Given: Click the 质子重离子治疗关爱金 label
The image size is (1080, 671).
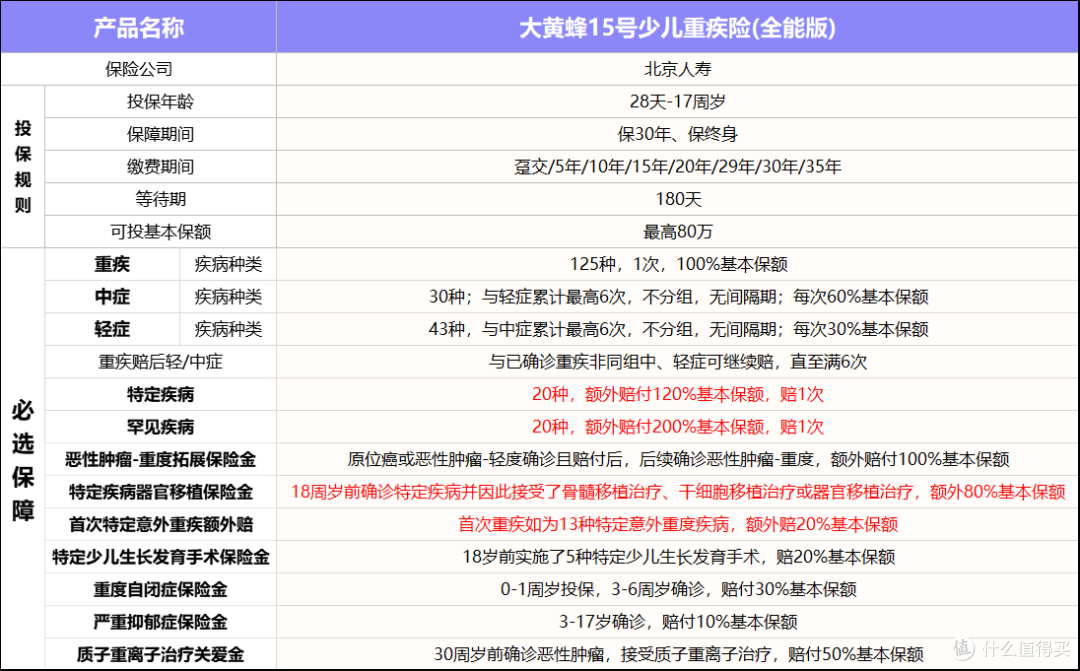Looking at the screenshot, I should pos(160,654).
